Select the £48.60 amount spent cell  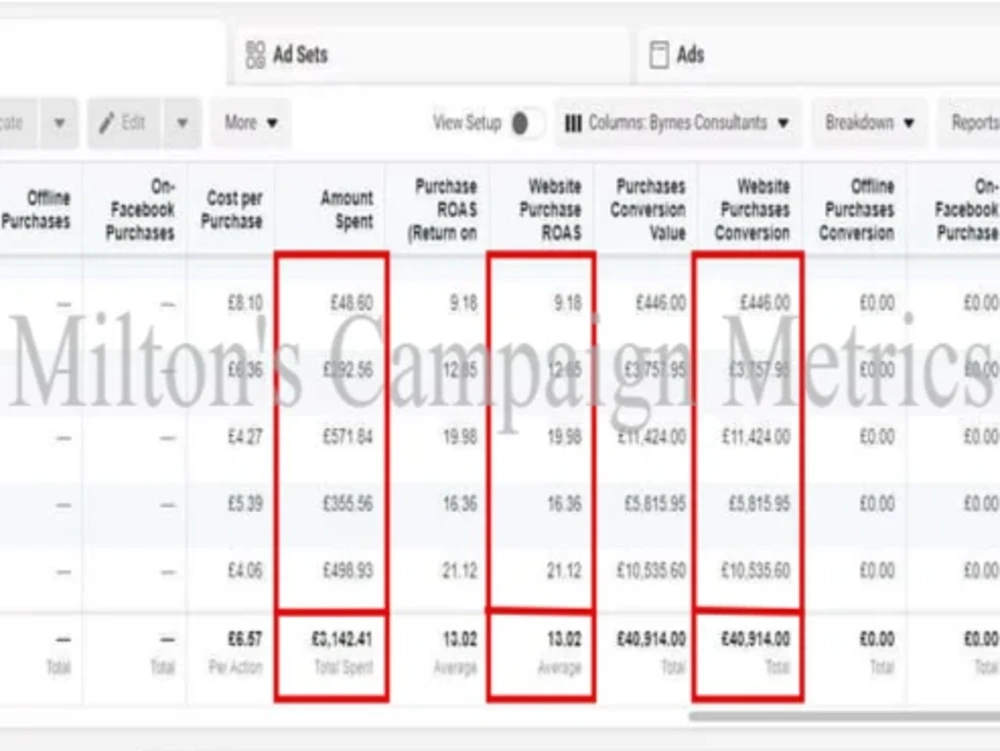pos(351,303)
